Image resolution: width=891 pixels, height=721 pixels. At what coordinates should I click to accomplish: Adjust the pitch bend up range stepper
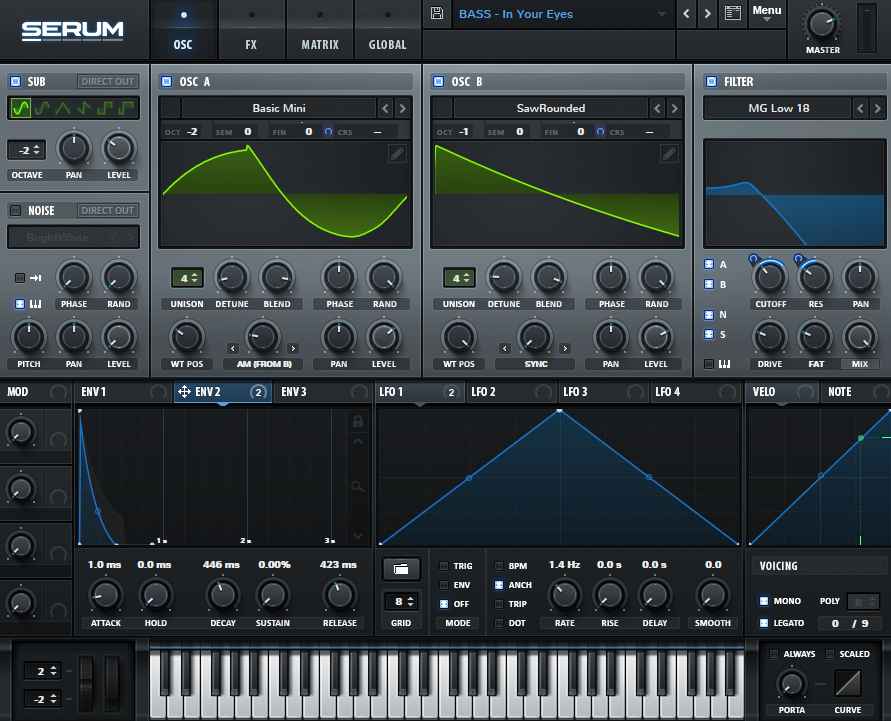click(x=42, y=671)
